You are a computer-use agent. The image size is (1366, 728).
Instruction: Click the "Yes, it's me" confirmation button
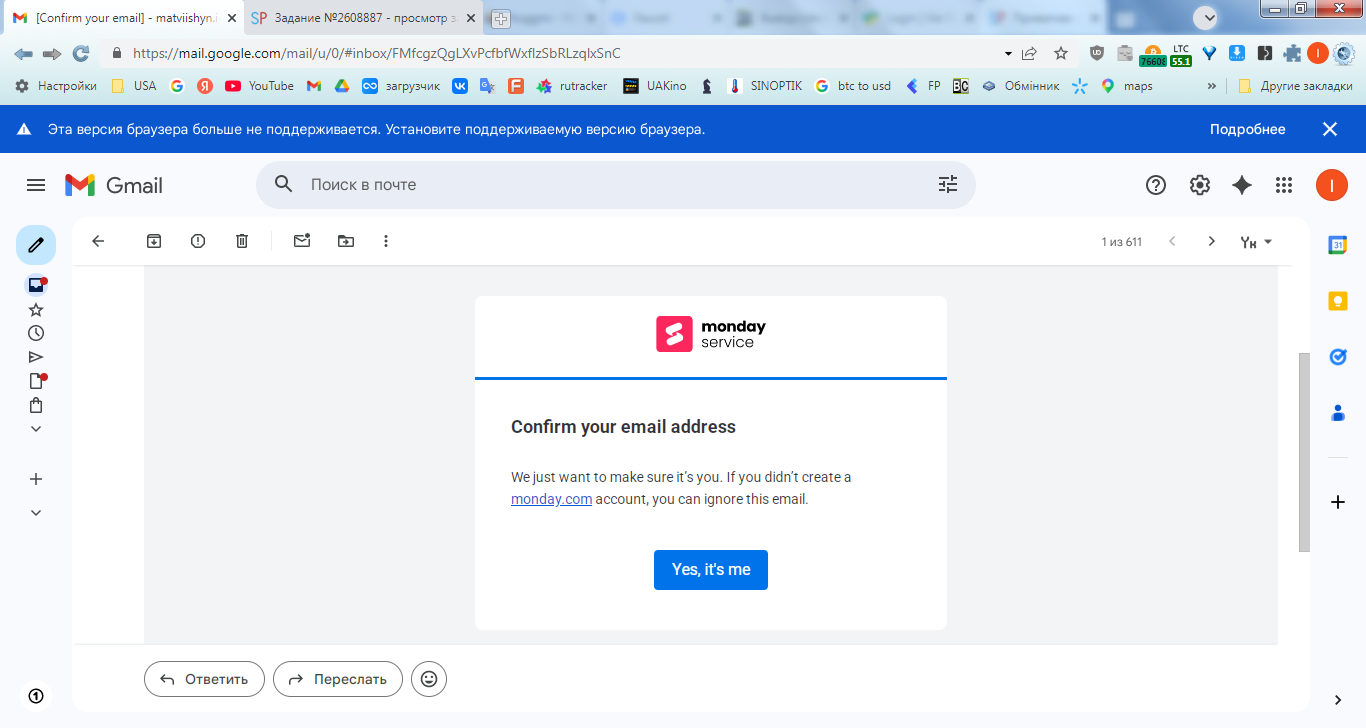711,570
